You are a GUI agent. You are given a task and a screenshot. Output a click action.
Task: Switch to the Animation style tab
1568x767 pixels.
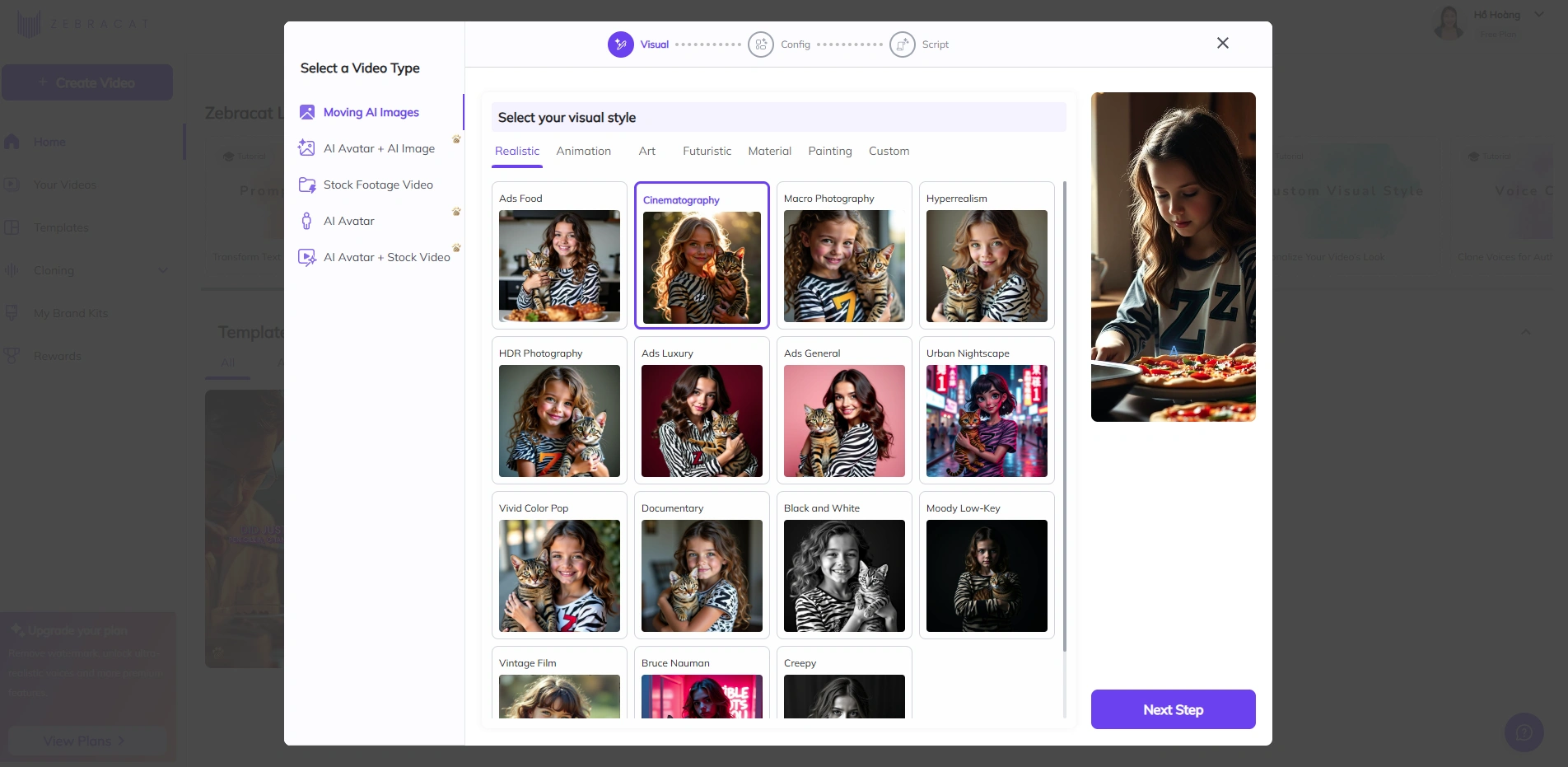584,151
